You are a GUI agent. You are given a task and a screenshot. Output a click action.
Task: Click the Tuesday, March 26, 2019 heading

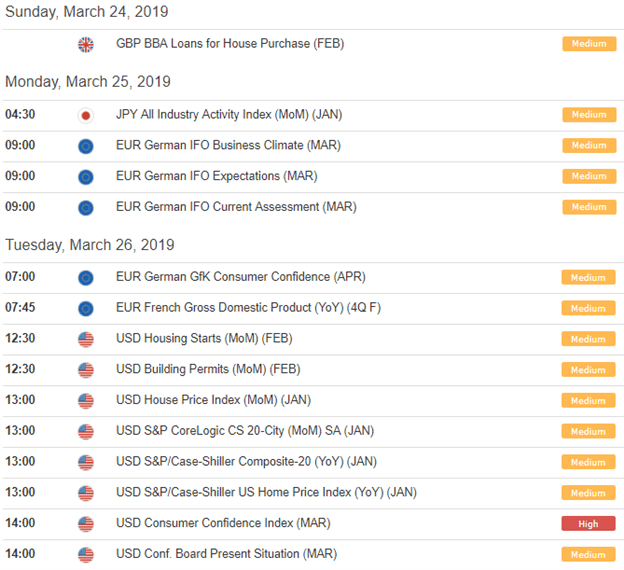point(90,245)
